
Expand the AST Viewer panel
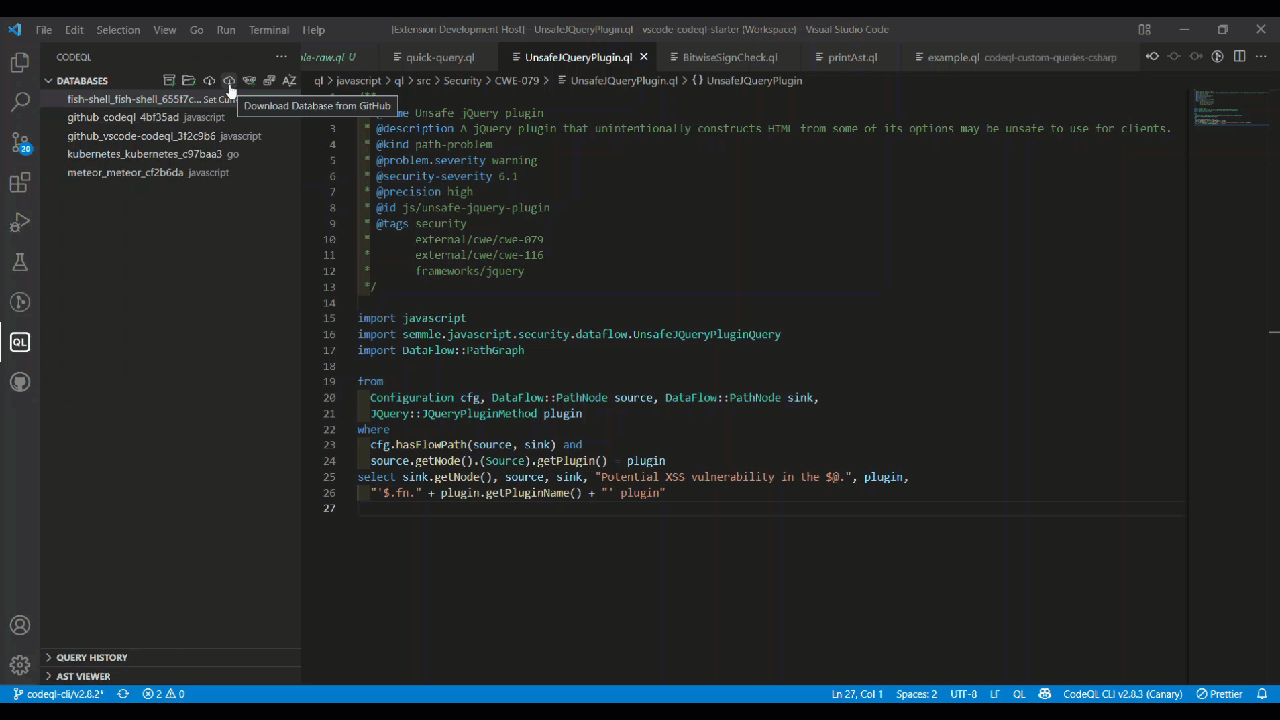[x=83, y=676]
